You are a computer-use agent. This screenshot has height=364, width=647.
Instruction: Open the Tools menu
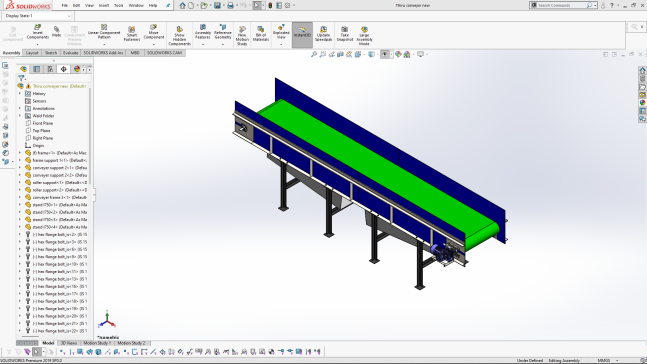(x=118, y=5)
